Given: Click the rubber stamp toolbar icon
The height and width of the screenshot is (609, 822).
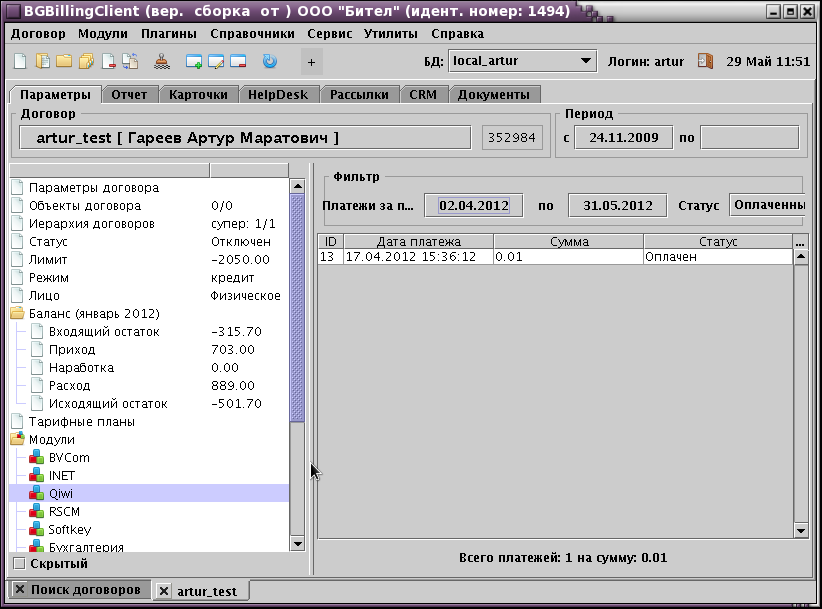Looking at the screenshot, I should click(163, 62).
